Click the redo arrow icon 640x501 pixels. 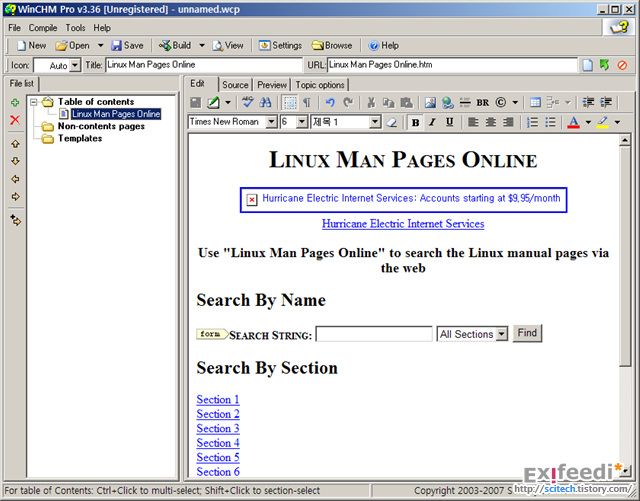click(348, 102)
